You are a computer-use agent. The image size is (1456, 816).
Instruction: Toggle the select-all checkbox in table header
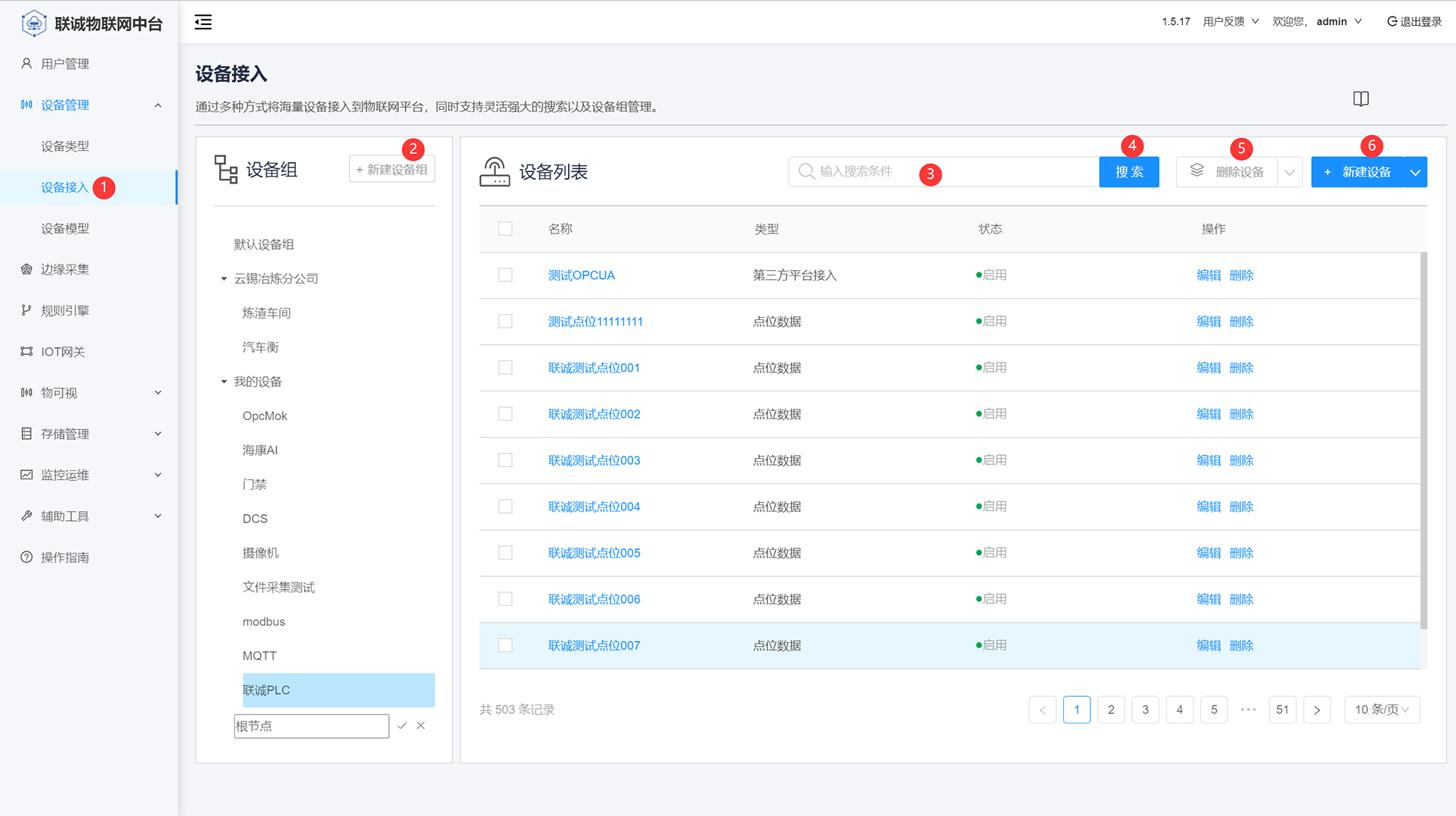tap(505, 228)
